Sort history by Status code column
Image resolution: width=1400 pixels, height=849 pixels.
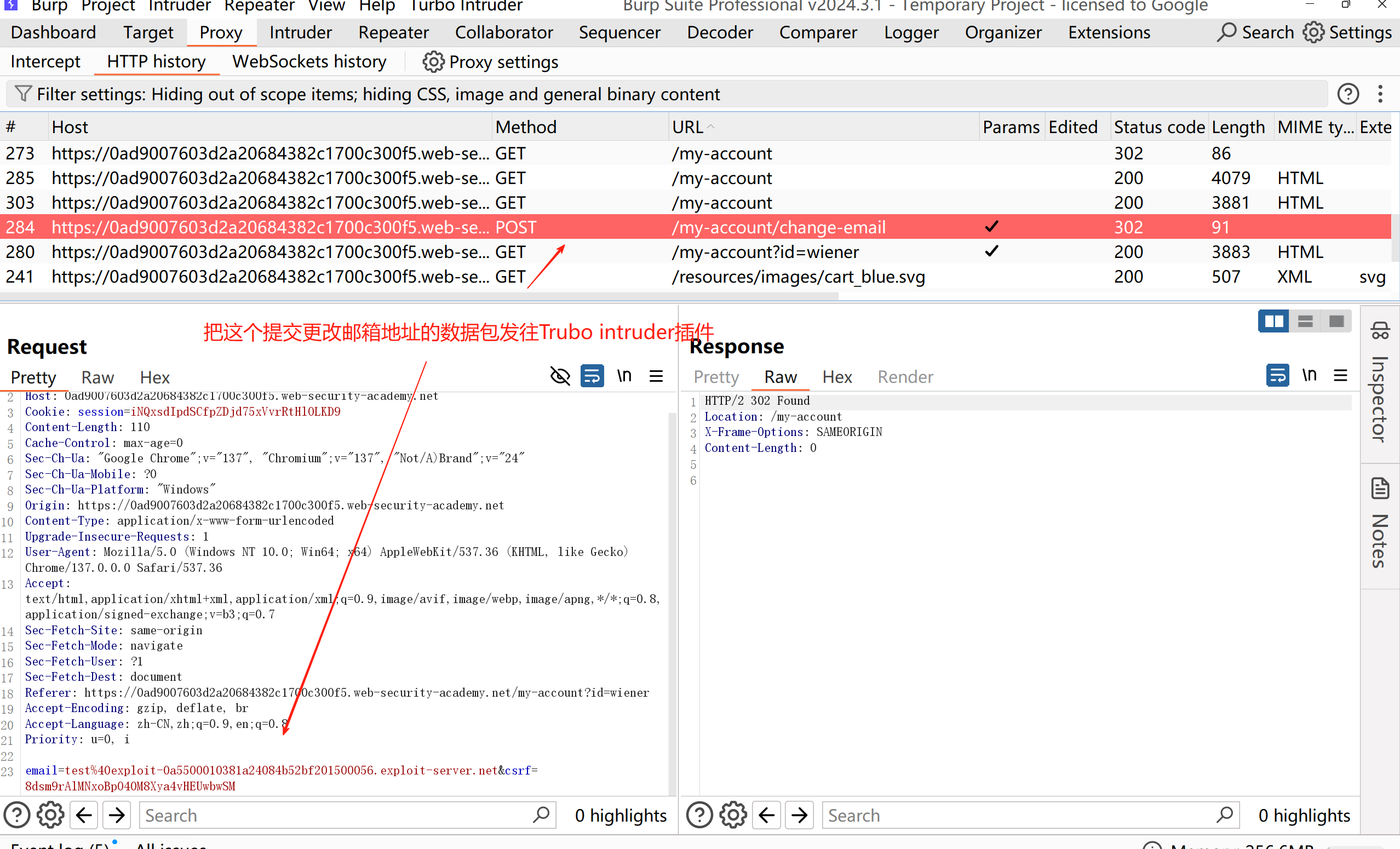click(1158, 127)
